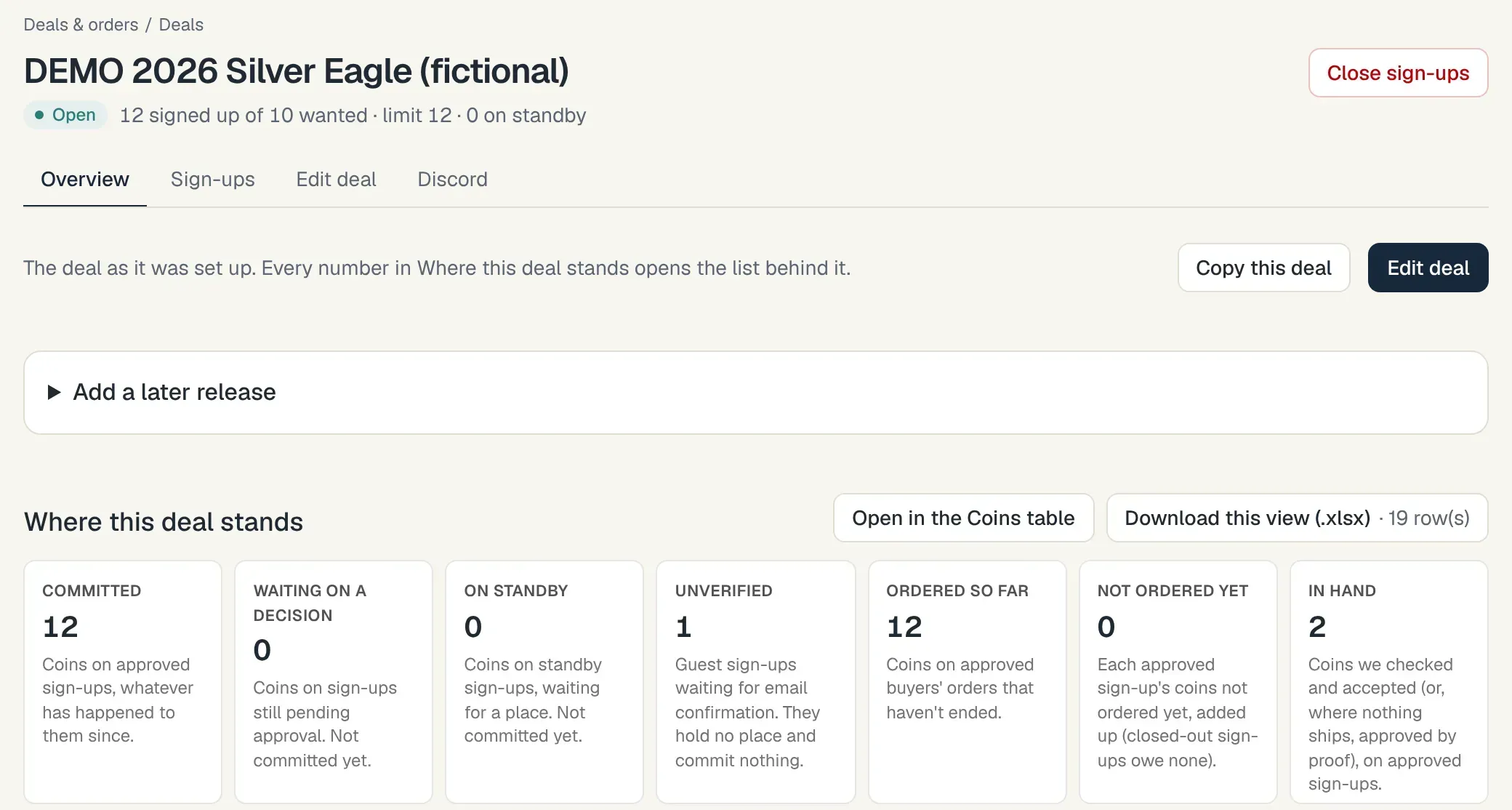Click Copy this deal button
The width and height of the screenshot is (1512, 810).
pos(1263,268)
